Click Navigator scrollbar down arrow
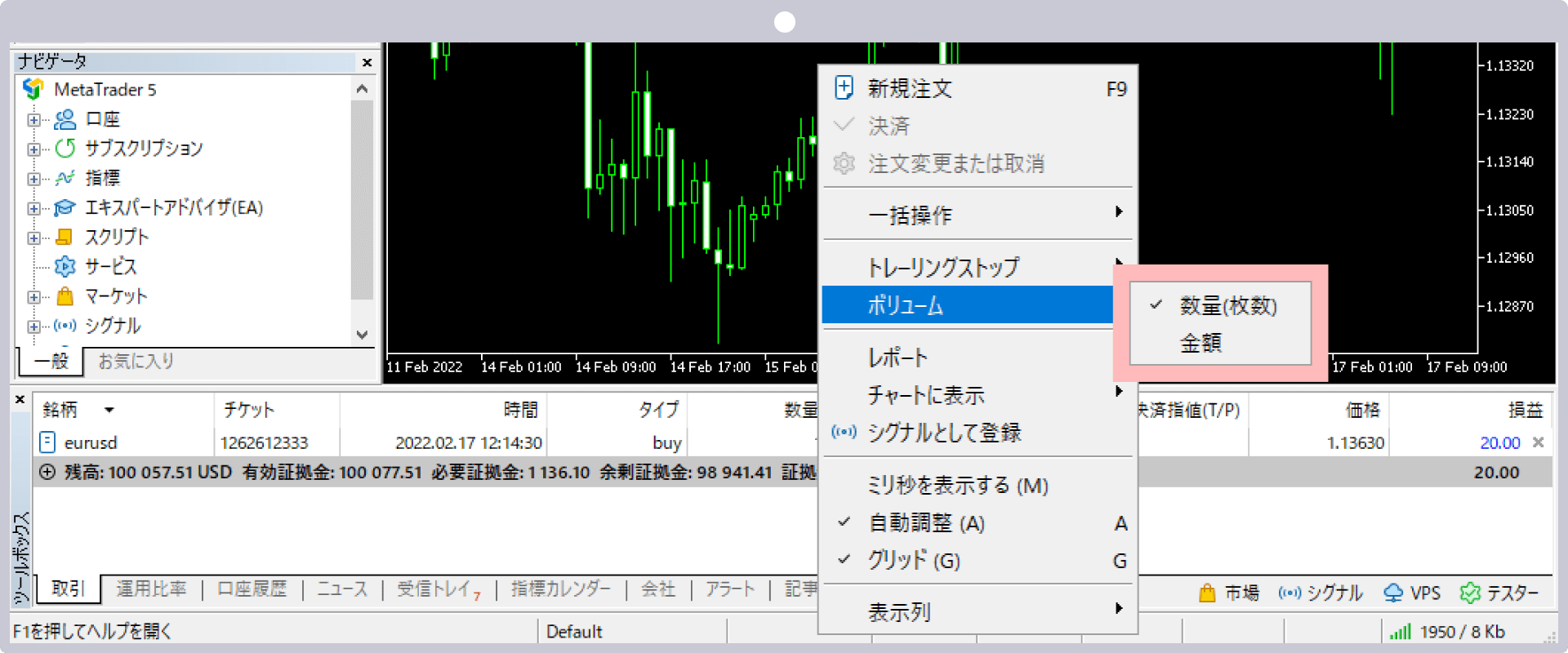 click(362, 335)
